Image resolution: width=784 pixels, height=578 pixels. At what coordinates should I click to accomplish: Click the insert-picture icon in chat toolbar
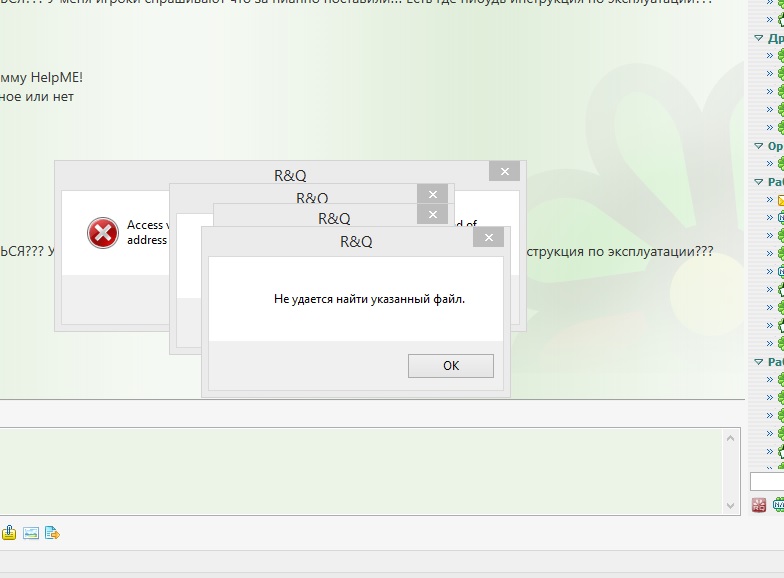click(30, 533)
